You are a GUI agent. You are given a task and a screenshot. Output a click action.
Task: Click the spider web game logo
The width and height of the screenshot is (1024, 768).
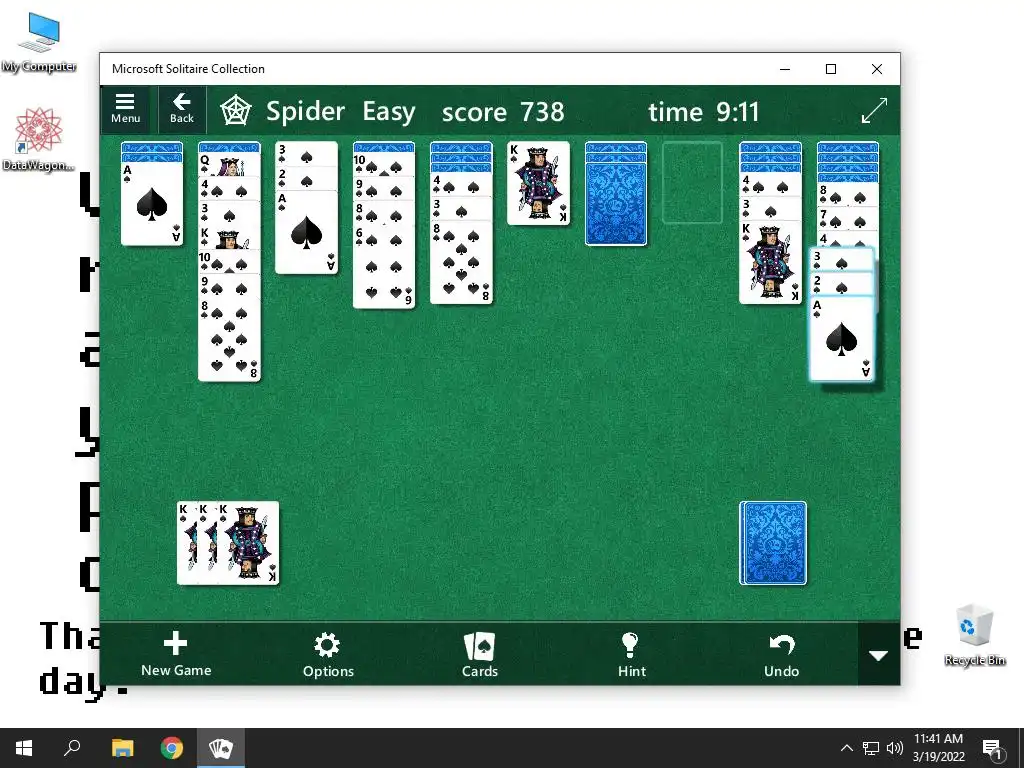[236, 111]
